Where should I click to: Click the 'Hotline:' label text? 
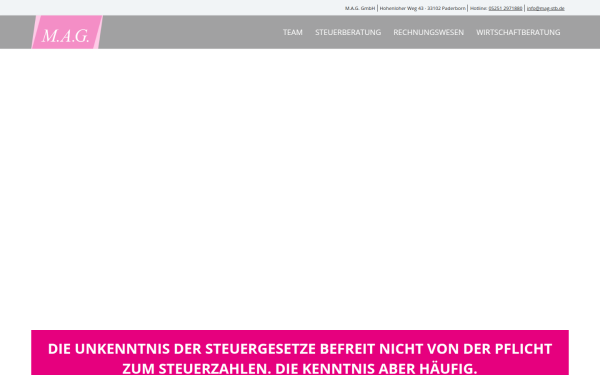pyautogui.click(x=478, y=8)
